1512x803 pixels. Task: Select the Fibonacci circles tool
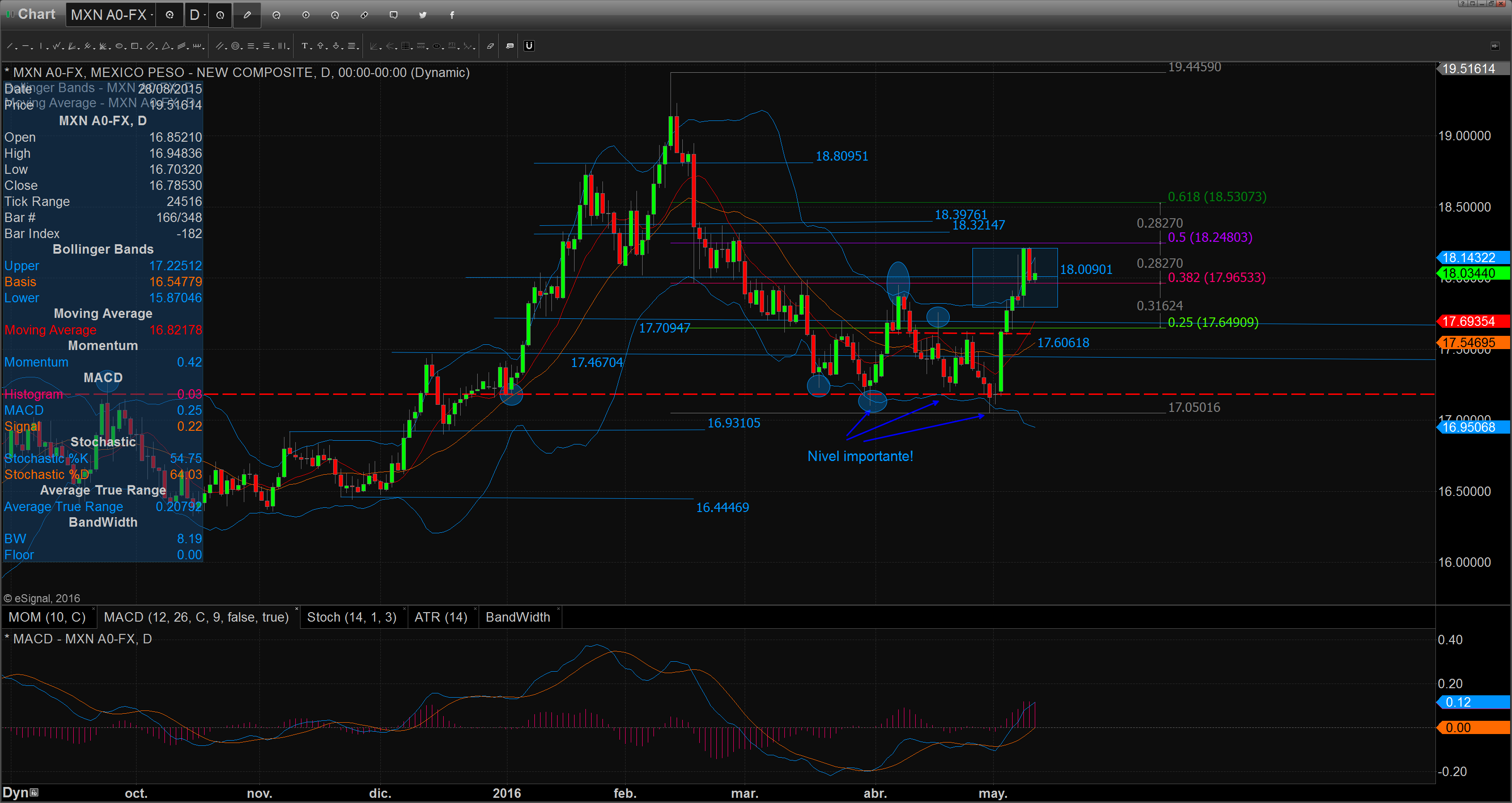point(235,46)
